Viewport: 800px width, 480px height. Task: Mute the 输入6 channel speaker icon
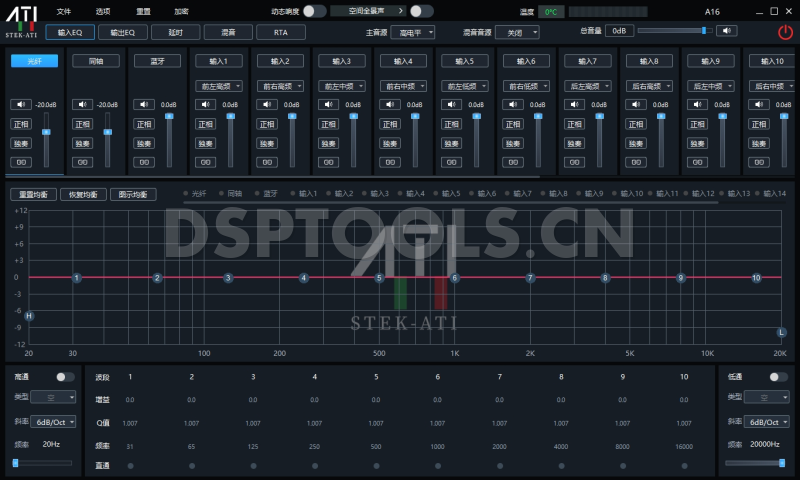click(513, 105)
